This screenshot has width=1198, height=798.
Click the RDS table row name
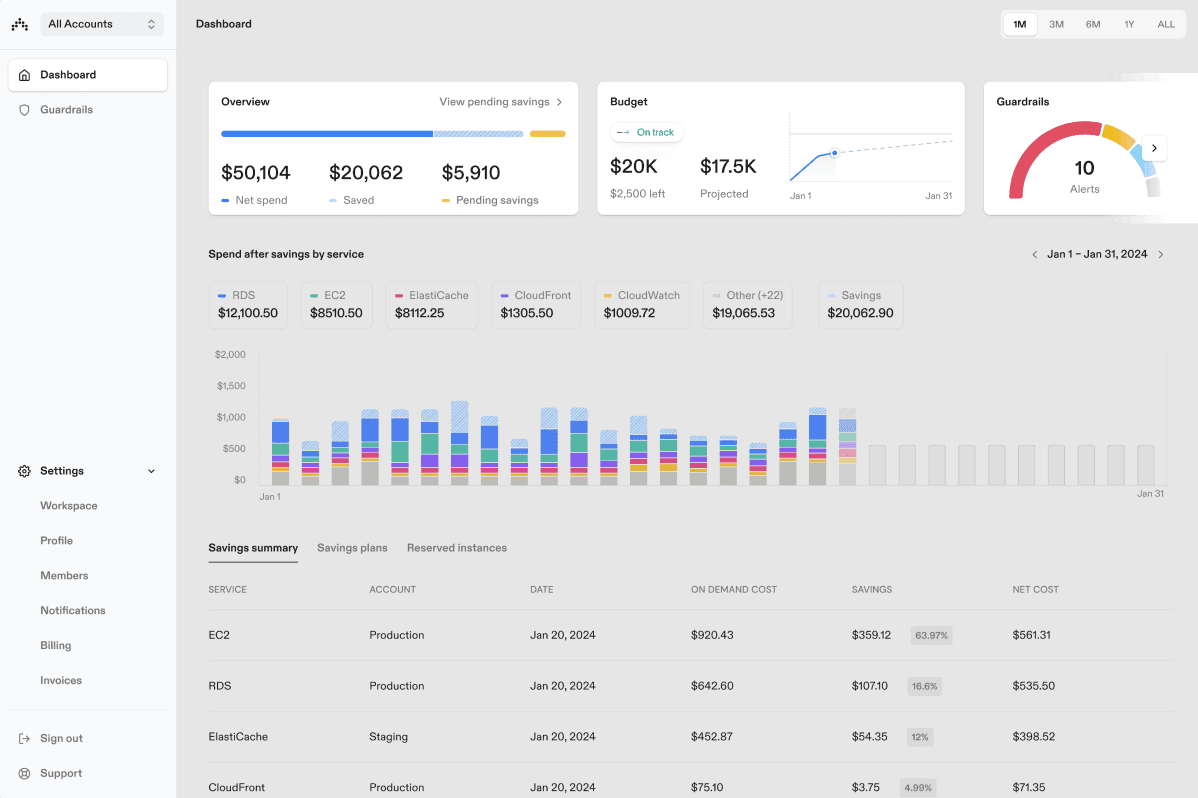coord(220,686)
